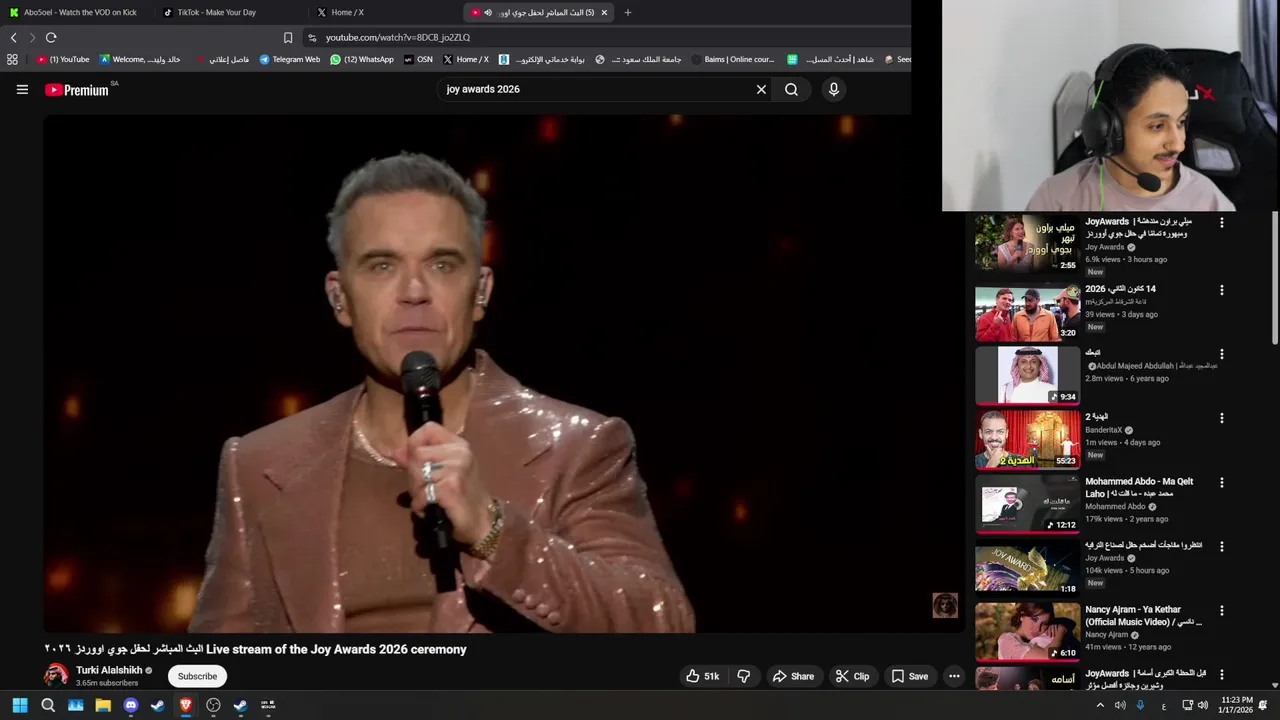Bookmark this page with the bookmark icon
This screenshot has width=1280, height=720.
pos(288,37)
